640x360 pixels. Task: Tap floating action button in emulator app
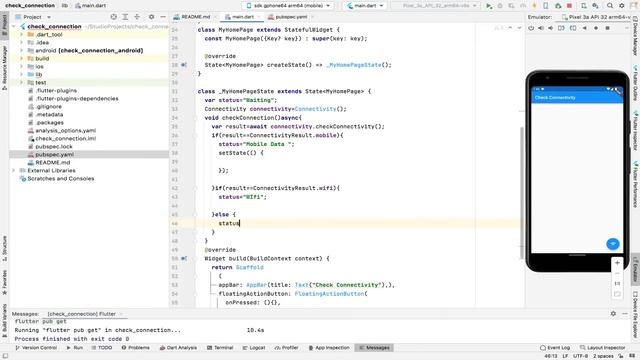[x=613, y=244]
